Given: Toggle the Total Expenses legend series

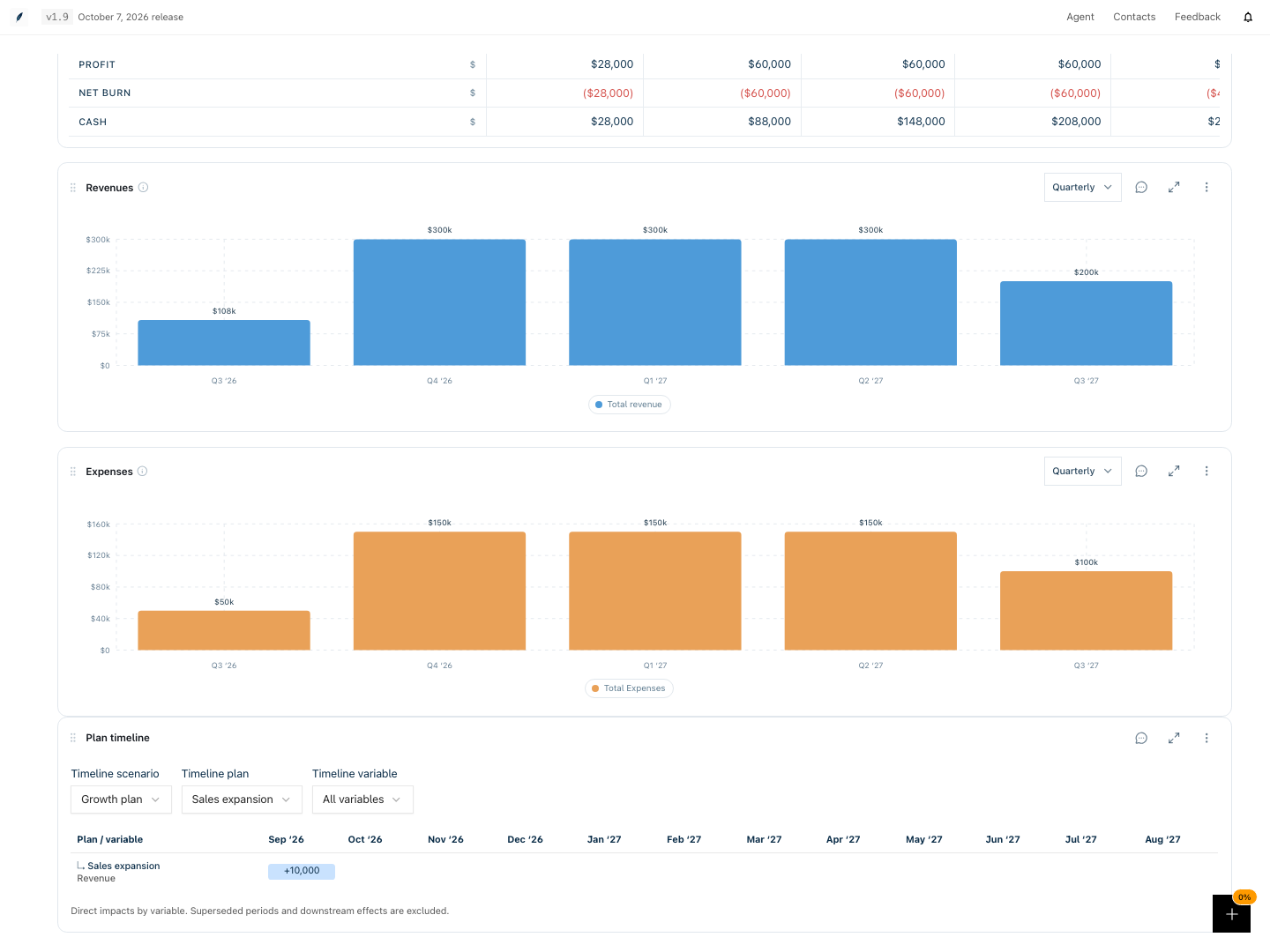Looking at the screenshot, I should coord(629,688).
